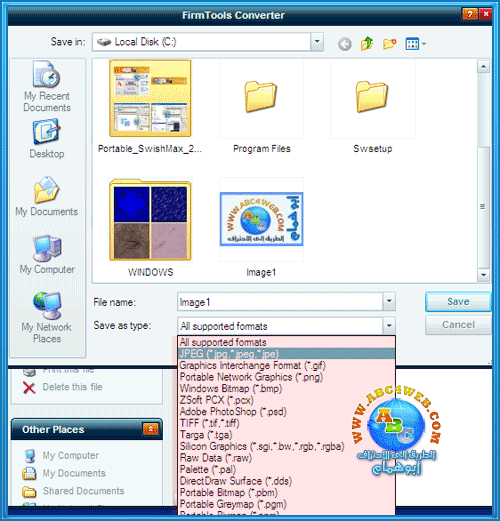This screenshot has height=521, width=500.
Task: Open My Recent Documents in places bar
Action: (47, 86)
